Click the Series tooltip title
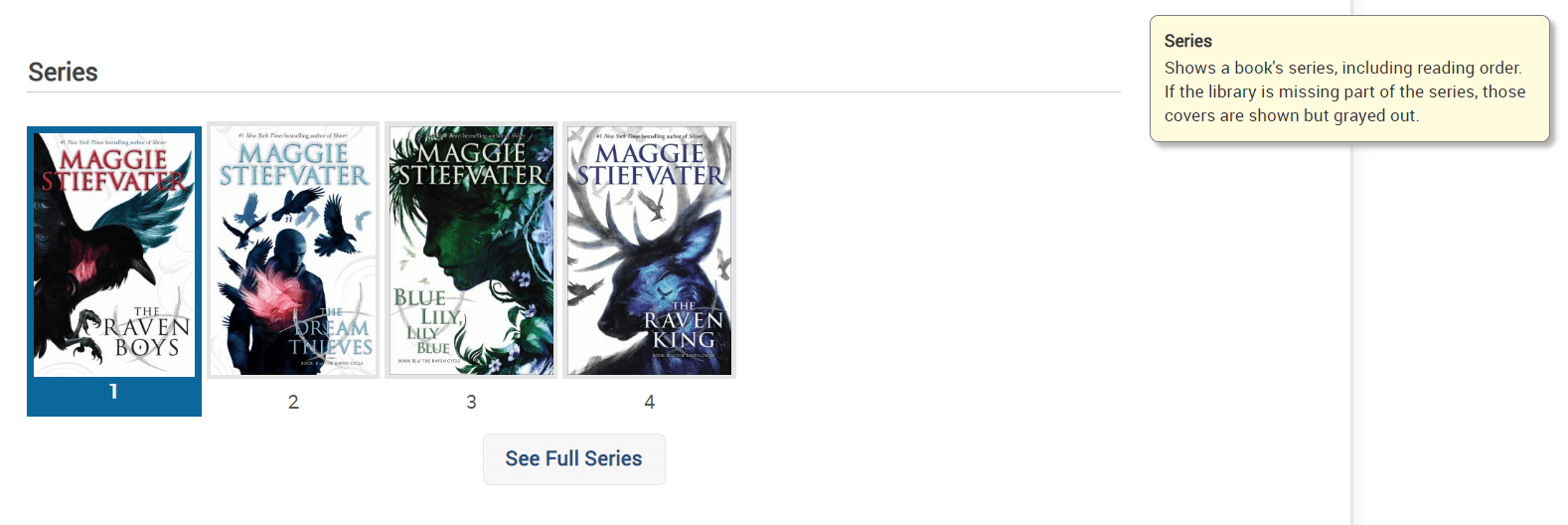The width and height of the screenshot is (1568, 525). pyautogui.click(x=1188, y=41)
